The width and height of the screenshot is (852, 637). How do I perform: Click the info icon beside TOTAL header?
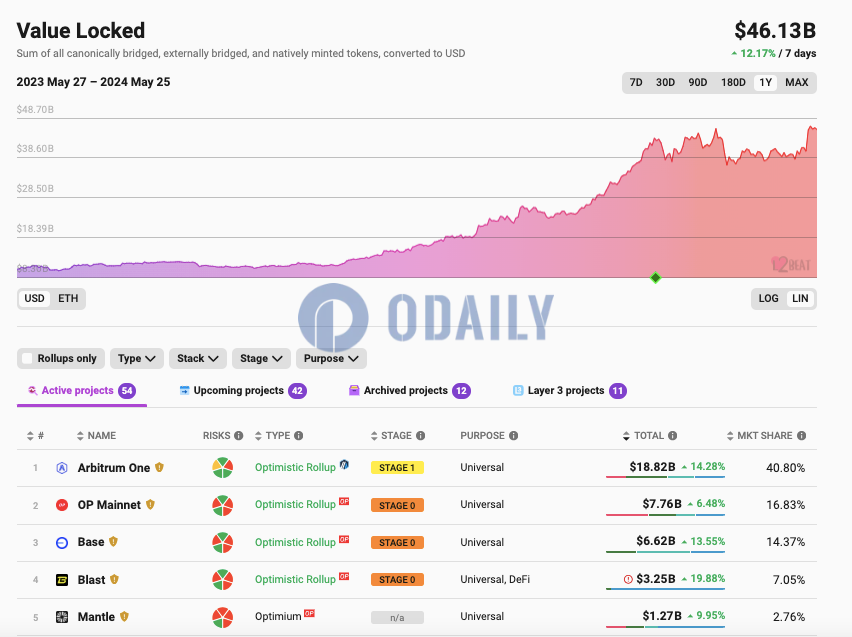coord(673,435)
